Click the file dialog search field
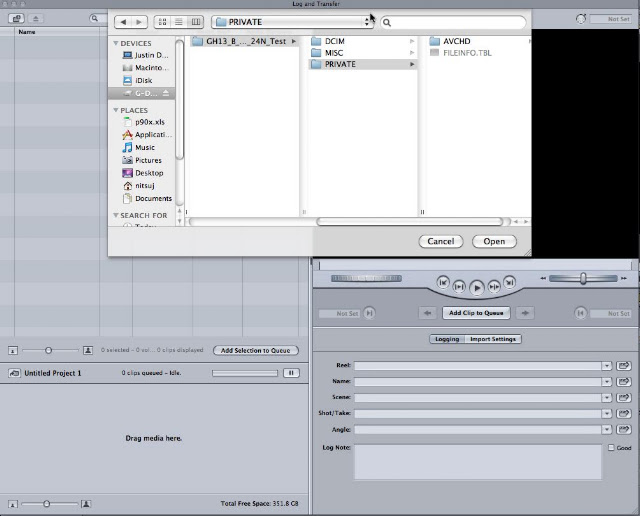 [x=453, y=22]
